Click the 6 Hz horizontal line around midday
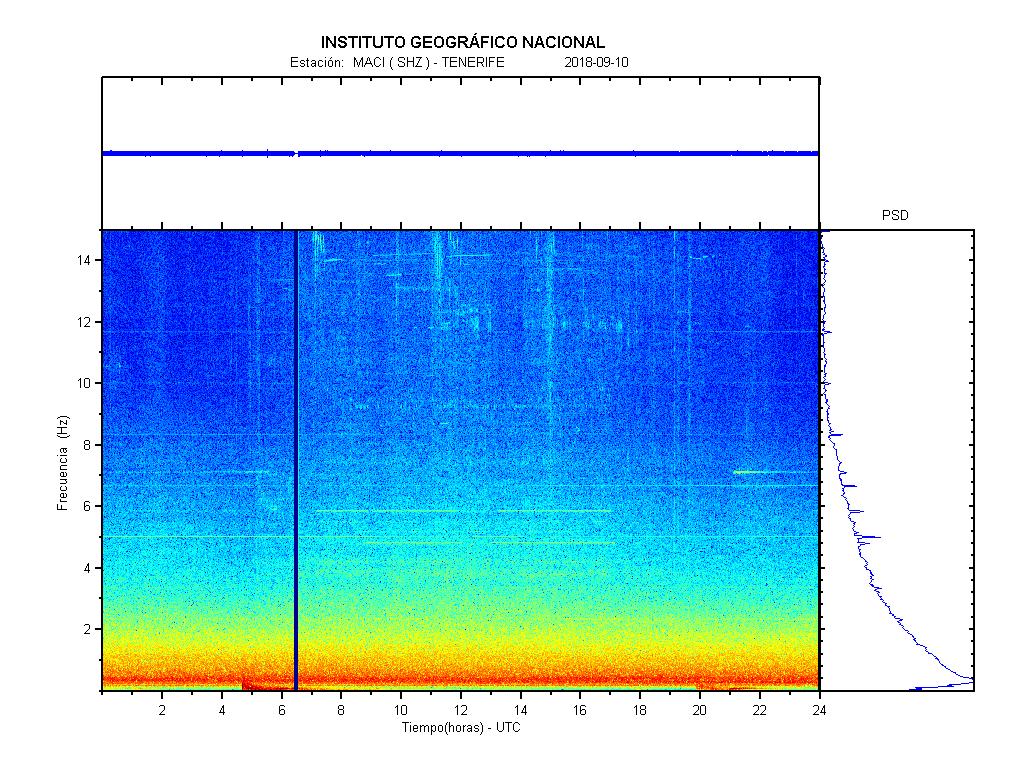Image resolution: width=1025 pixels, height=768 pixels. tap(460, 510)
